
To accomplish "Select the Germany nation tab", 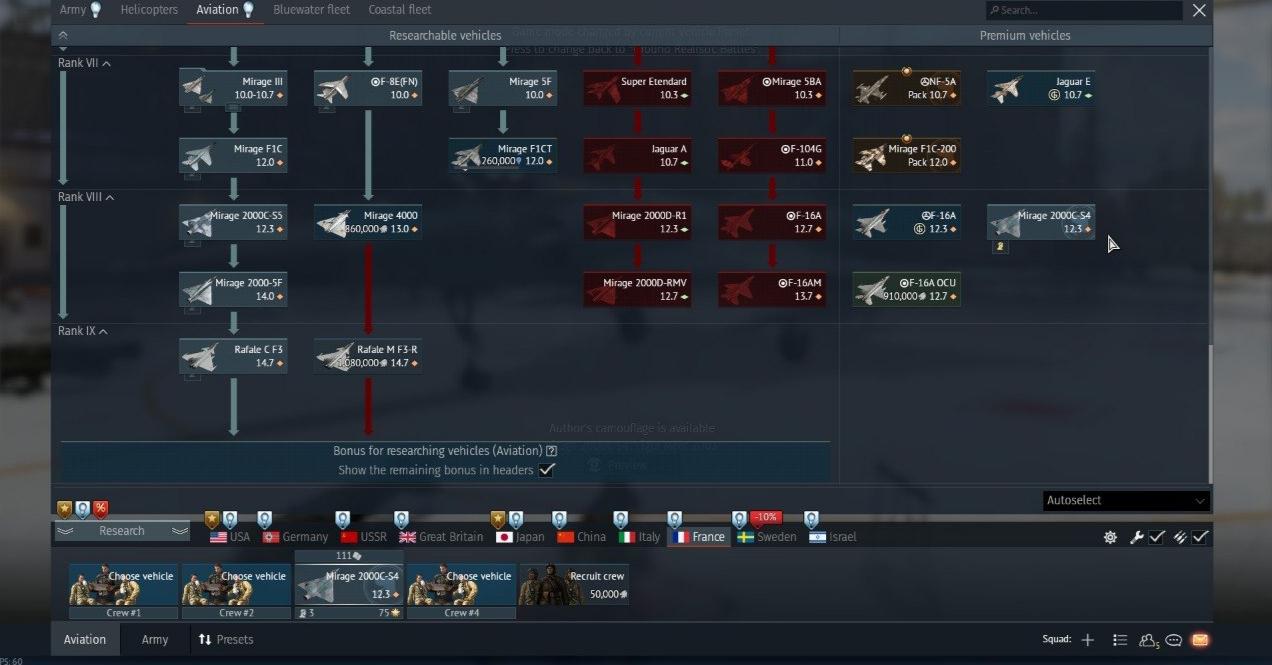I will coord(295,537).
